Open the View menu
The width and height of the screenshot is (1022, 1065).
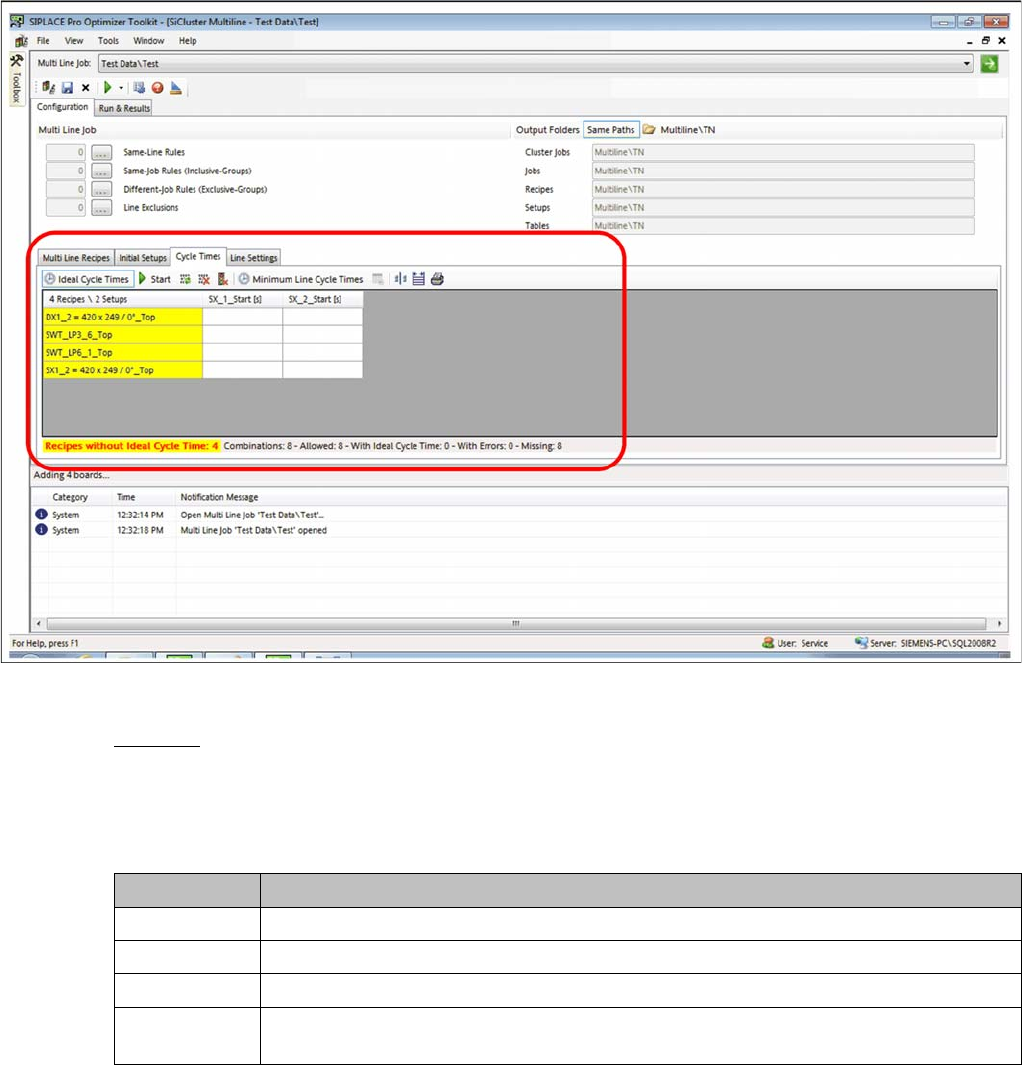tap(74, 41)
